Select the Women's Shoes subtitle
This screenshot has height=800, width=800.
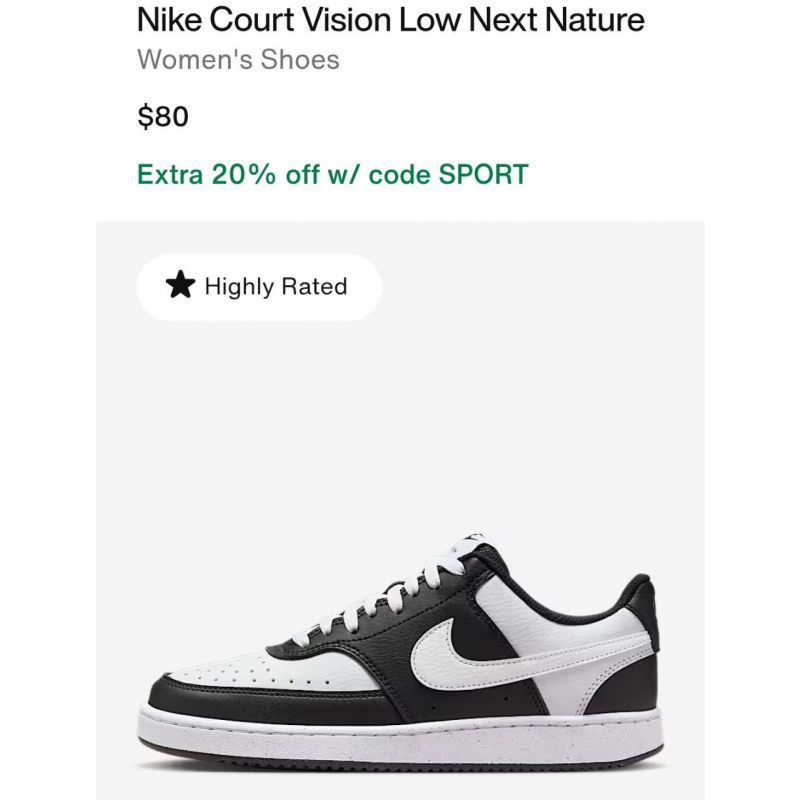(238, 60)
